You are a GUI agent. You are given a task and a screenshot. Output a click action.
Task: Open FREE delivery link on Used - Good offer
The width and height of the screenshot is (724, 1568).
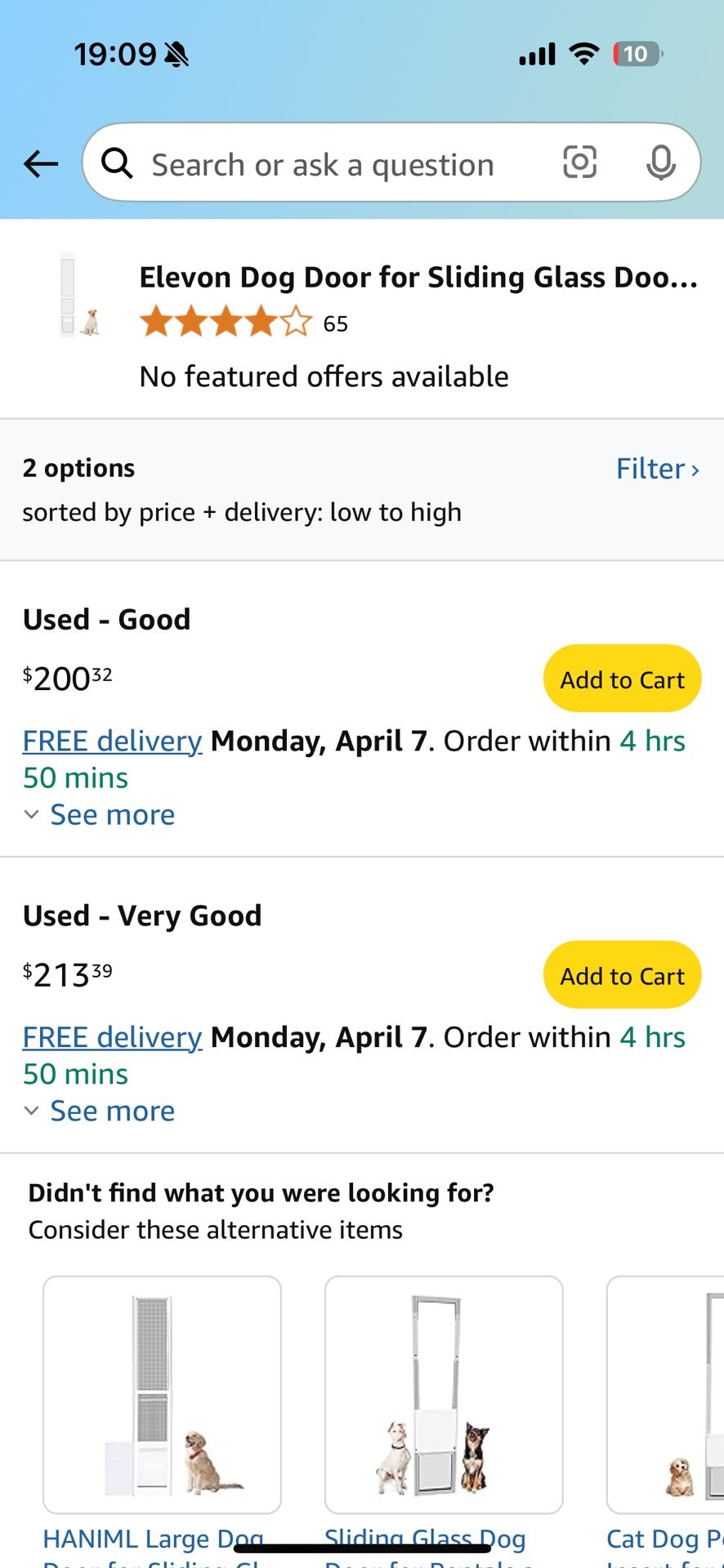[112, 742]
